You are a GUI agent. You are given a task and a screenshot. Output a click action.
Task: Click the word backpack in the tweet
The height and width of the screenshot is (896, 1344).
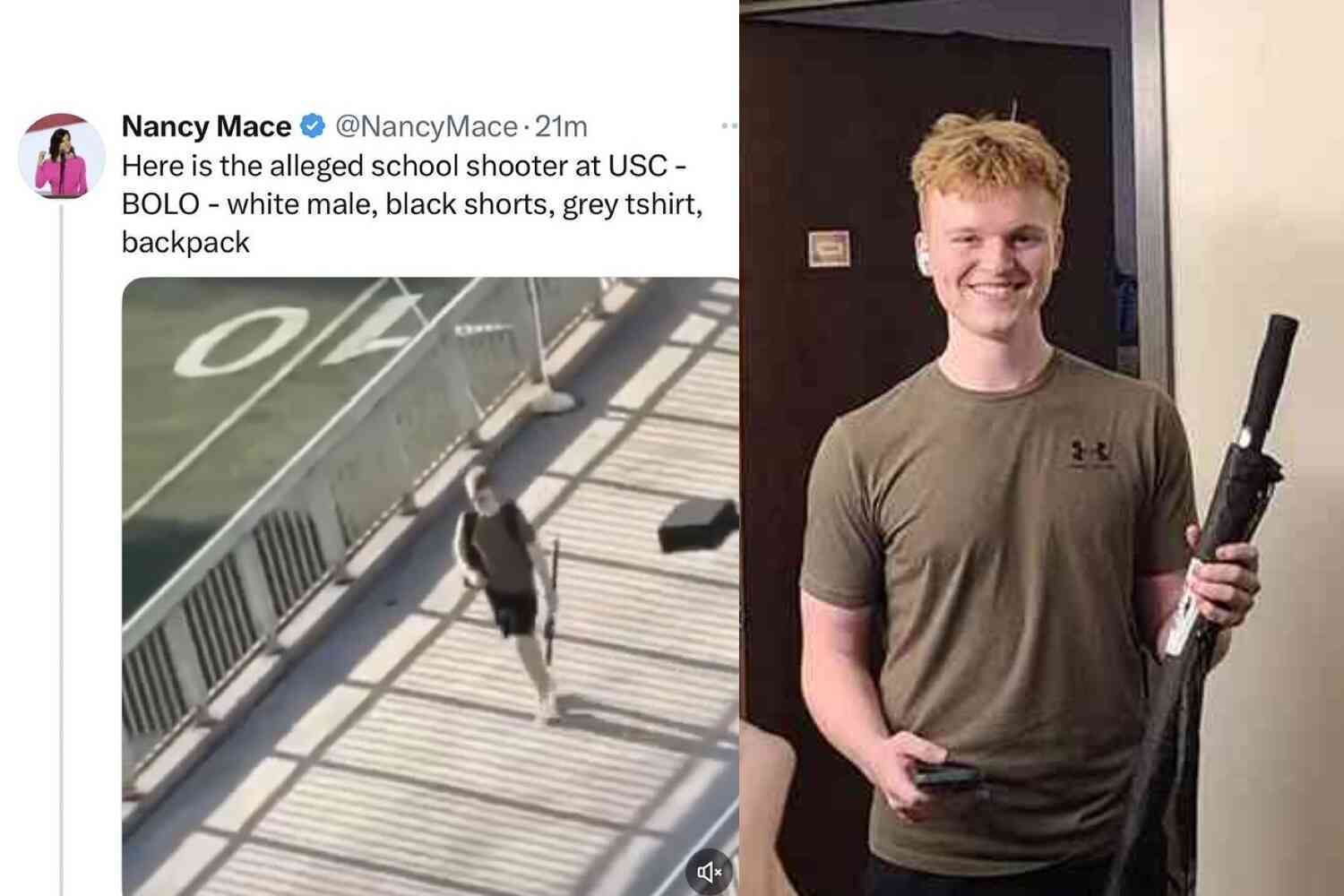tap(185, 242)
